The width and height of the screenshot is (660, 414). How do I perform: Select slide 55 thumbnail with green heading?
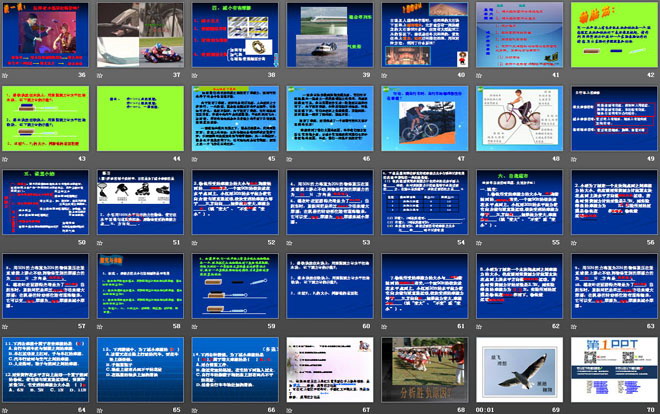[x=519, y=202]
